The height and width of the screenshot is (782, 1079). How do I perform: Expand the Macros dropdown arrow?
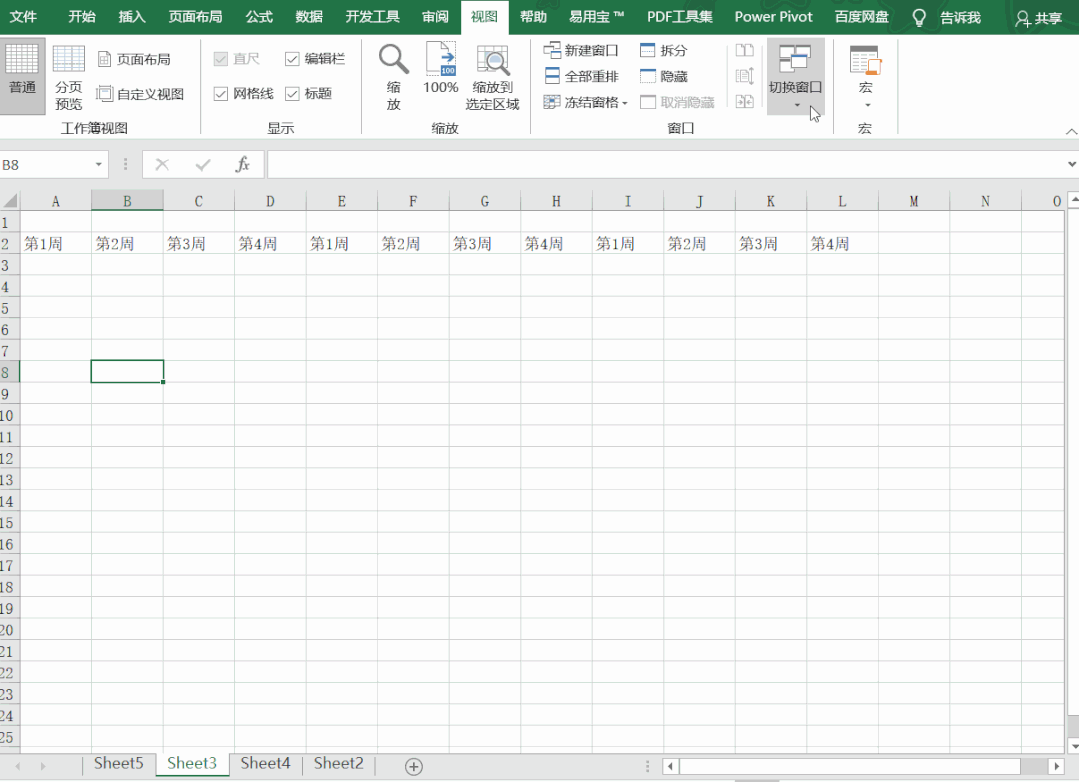pos(868,105)
